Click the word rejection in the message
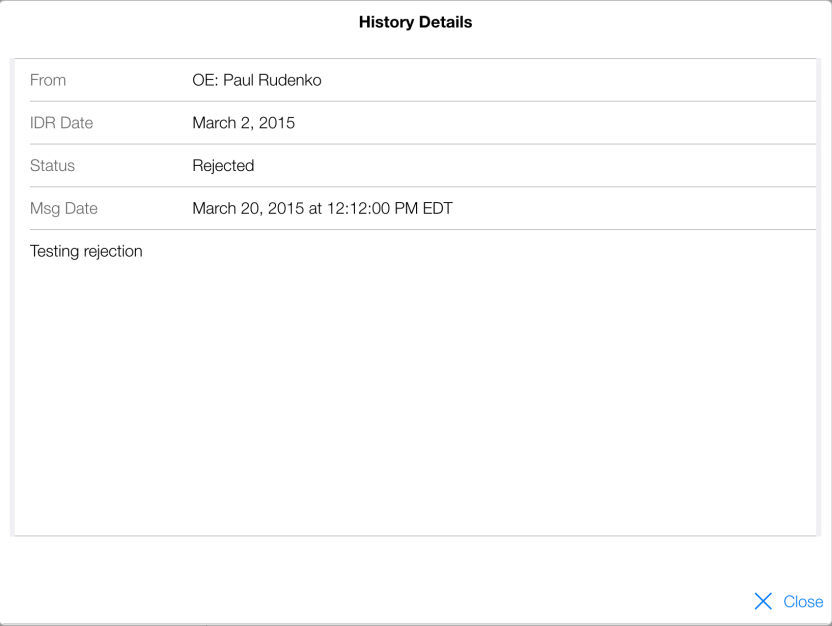Viewport: 832px width, 626px height. [x=114, y=251]
